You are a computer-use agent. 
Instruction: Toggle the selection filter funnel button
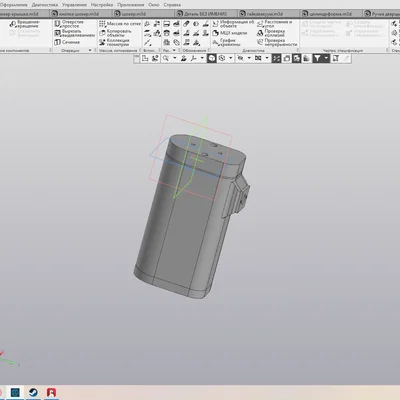[317, 58]
